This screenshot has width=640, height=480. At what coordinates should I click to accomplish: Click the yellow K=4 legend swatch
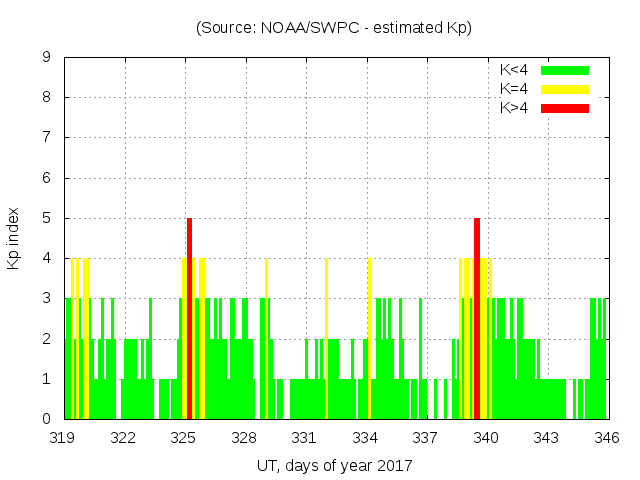click(565, 89)
